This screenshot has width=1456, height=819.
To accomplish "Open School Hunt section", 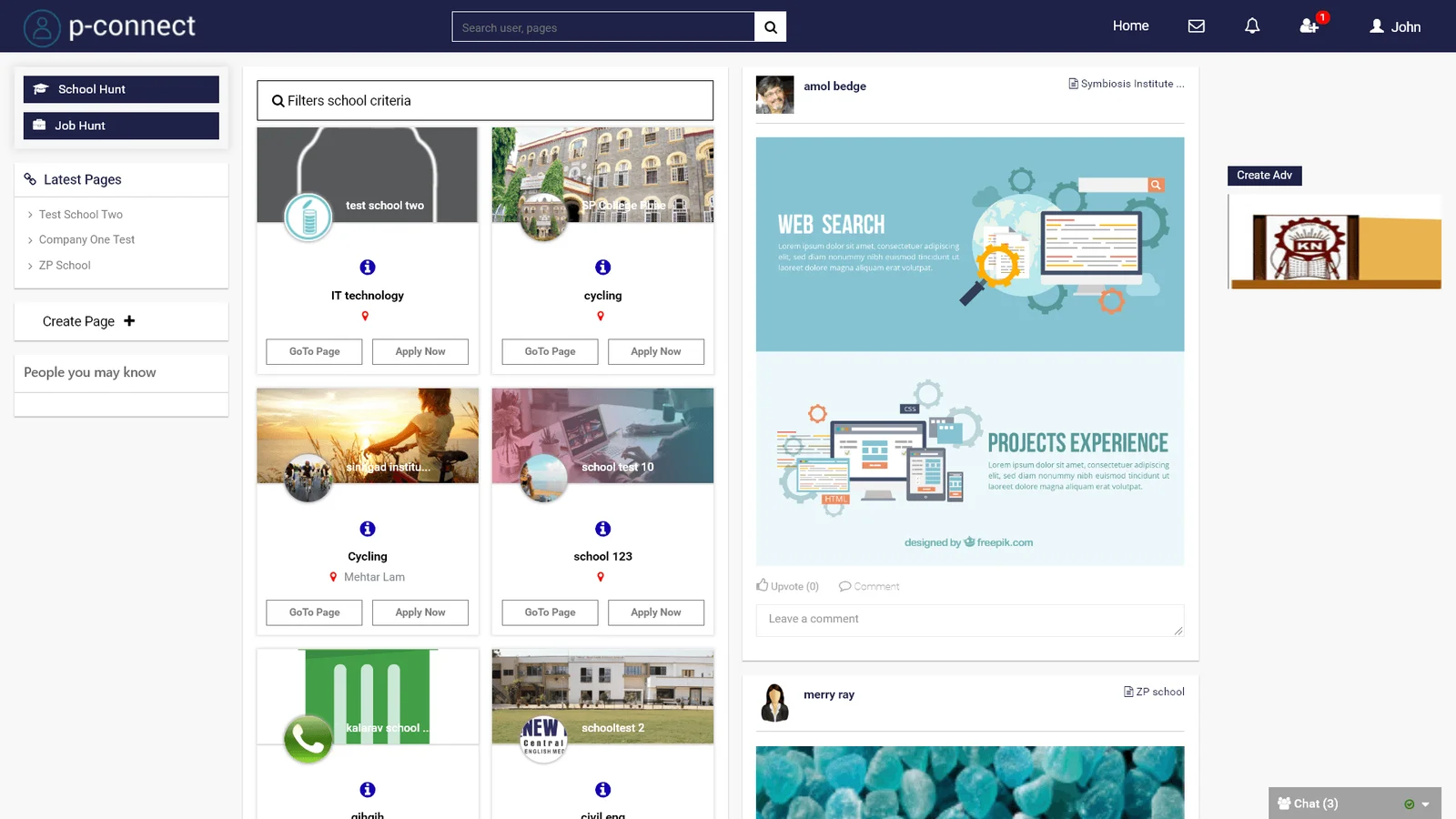I will coord(121,89).
